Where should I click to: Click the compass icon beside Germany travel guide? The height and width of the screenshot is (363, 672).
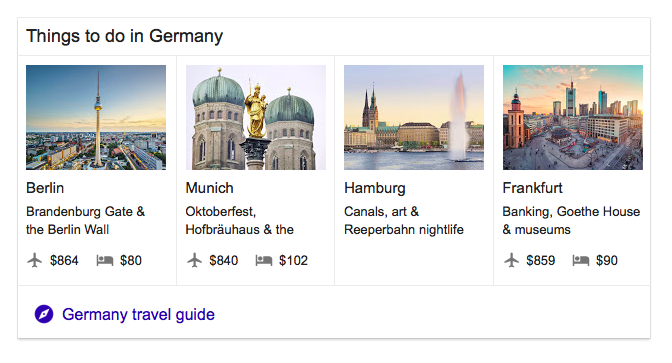coord(44,314)
